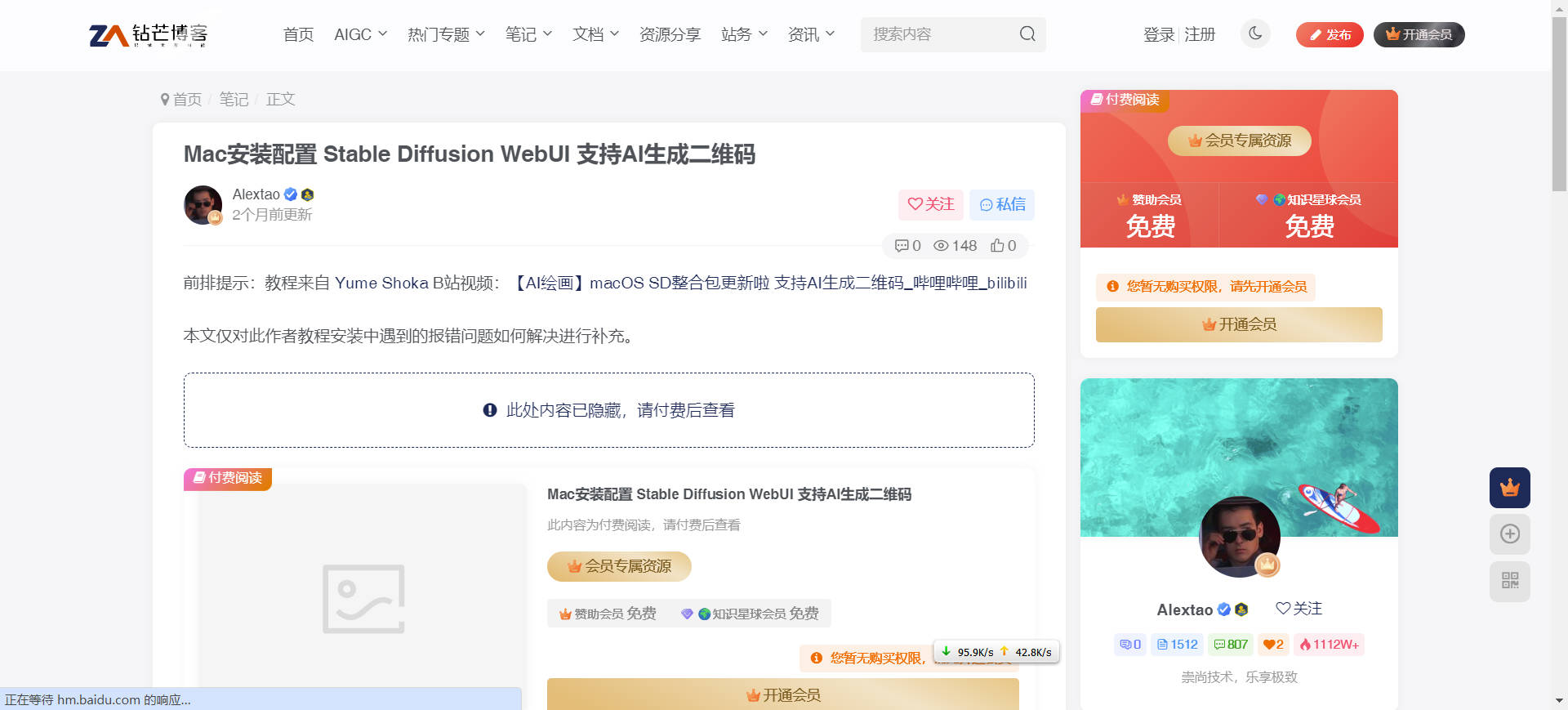The image size is (1568, 710).
Task: Click the network speed overlay widget
Action: click(996, 652)
